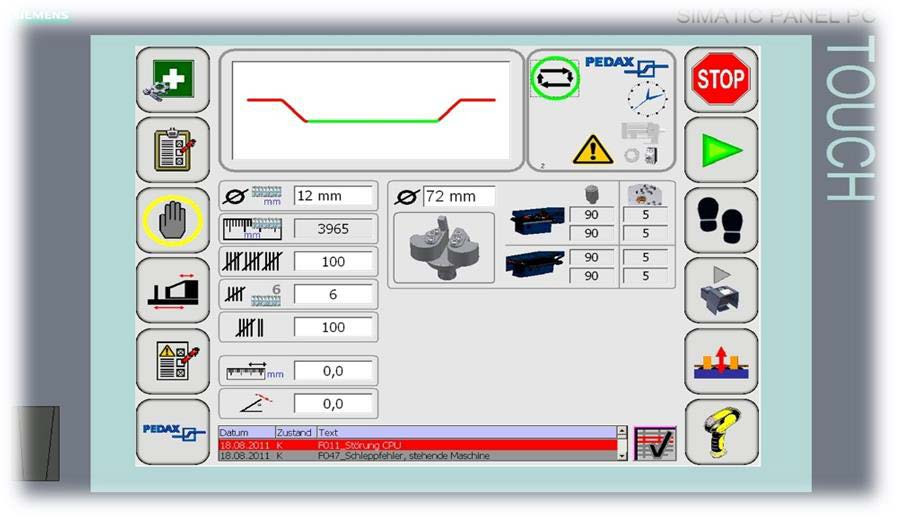The image size is (898, 519).
Task: Click the bending shape preview diagram
Action: [371, 110]
